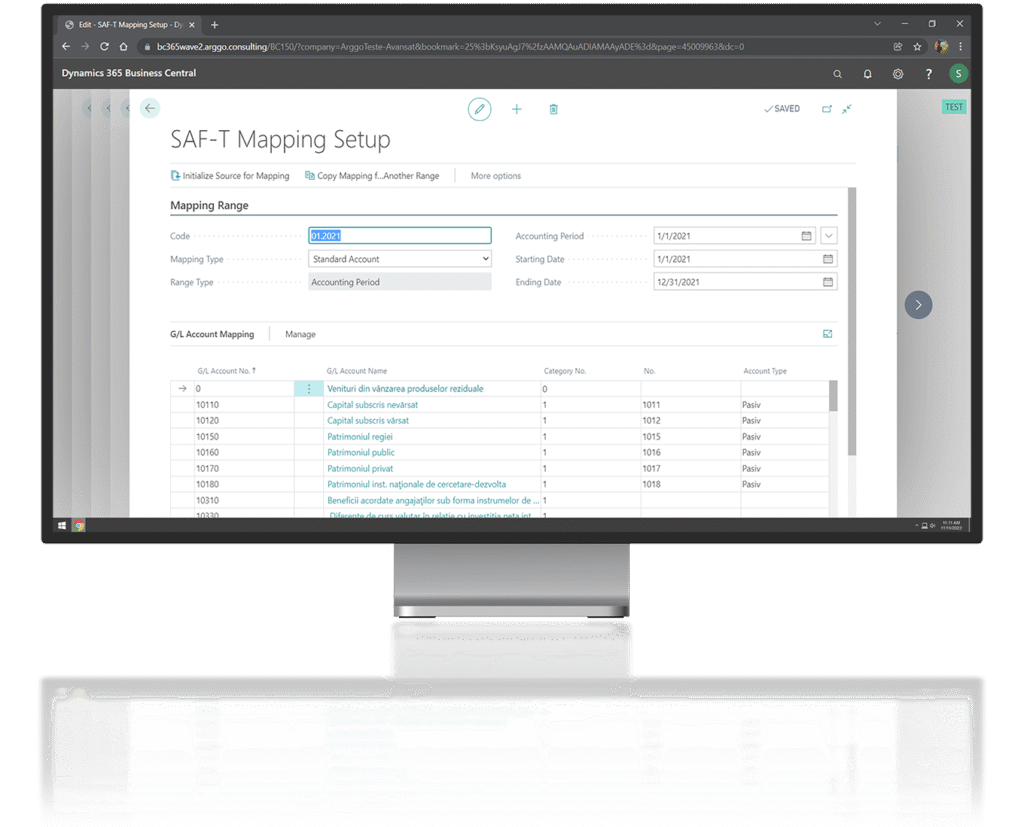Open the Manage menu

pos(300,334)
